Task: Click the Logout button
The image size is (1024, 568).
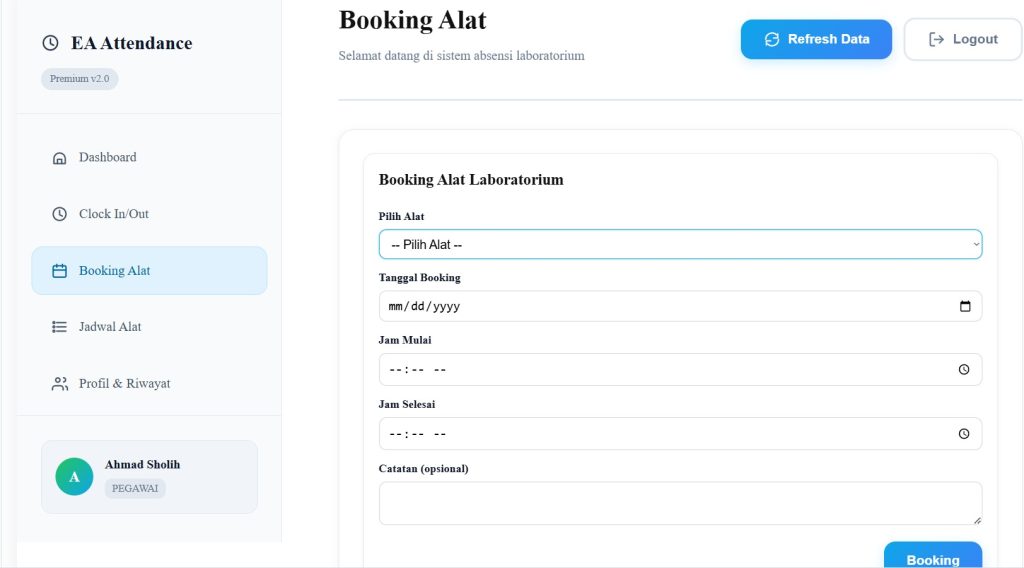Action: click(x=963, y=39)
